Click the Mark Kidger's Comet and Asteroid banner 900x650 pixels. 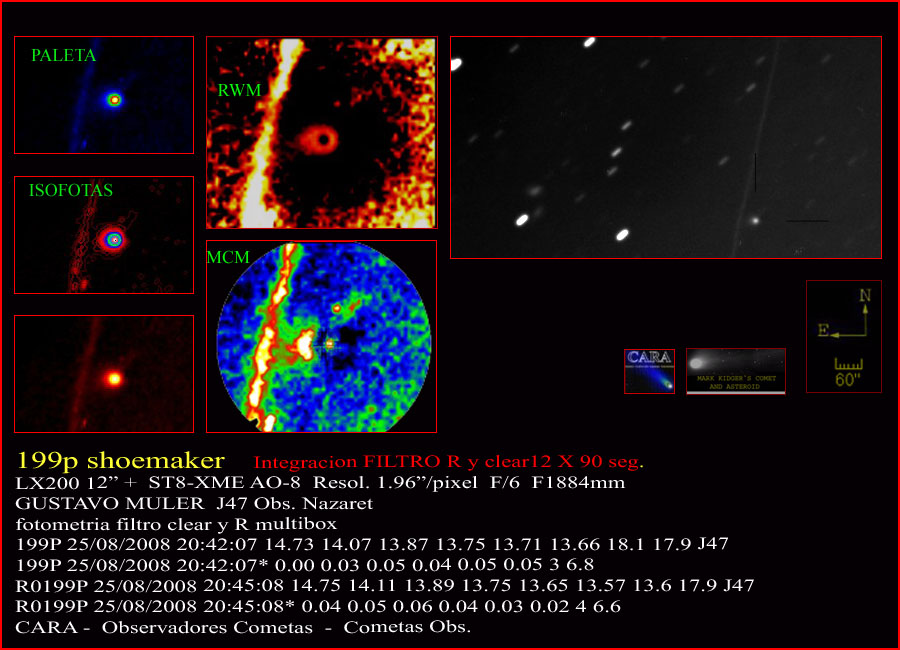[736, 372]
